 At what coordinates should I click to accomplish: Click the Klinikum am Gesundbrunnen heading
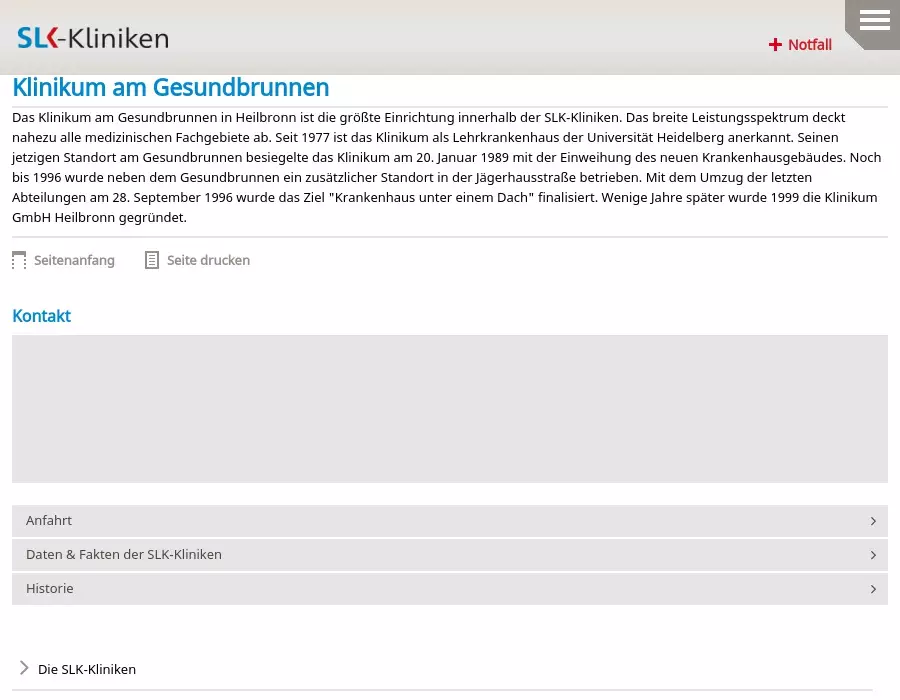click(x=171, y=88)
